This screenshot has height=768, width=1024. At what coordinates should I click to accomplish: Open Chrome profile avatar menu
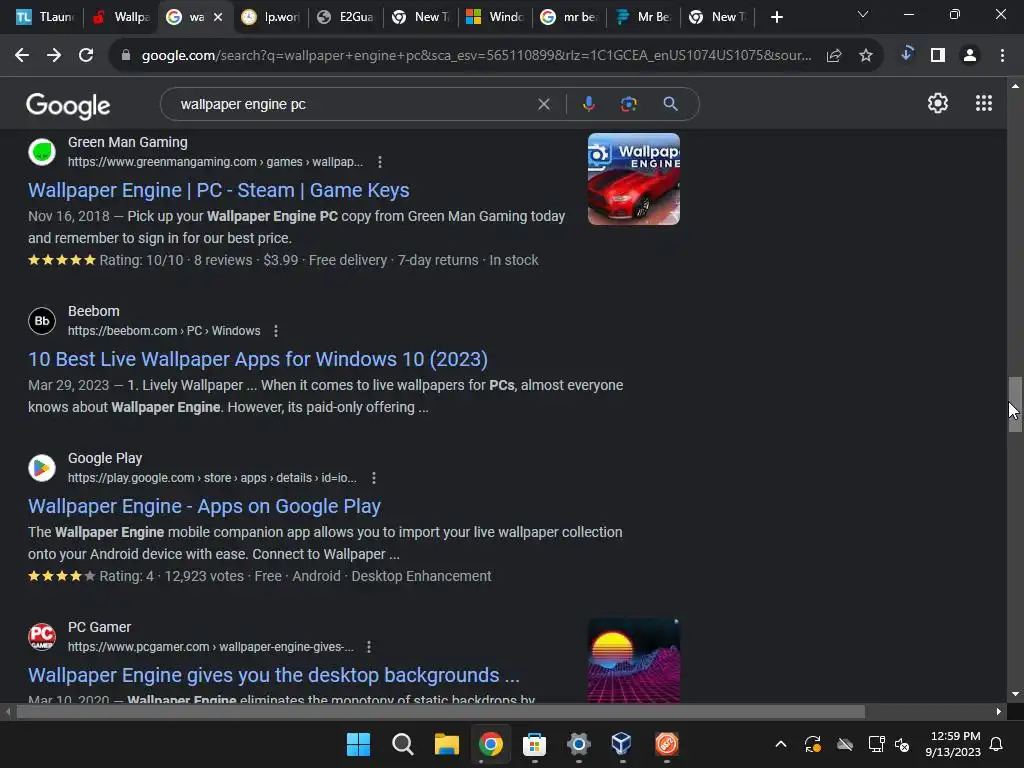970,56
